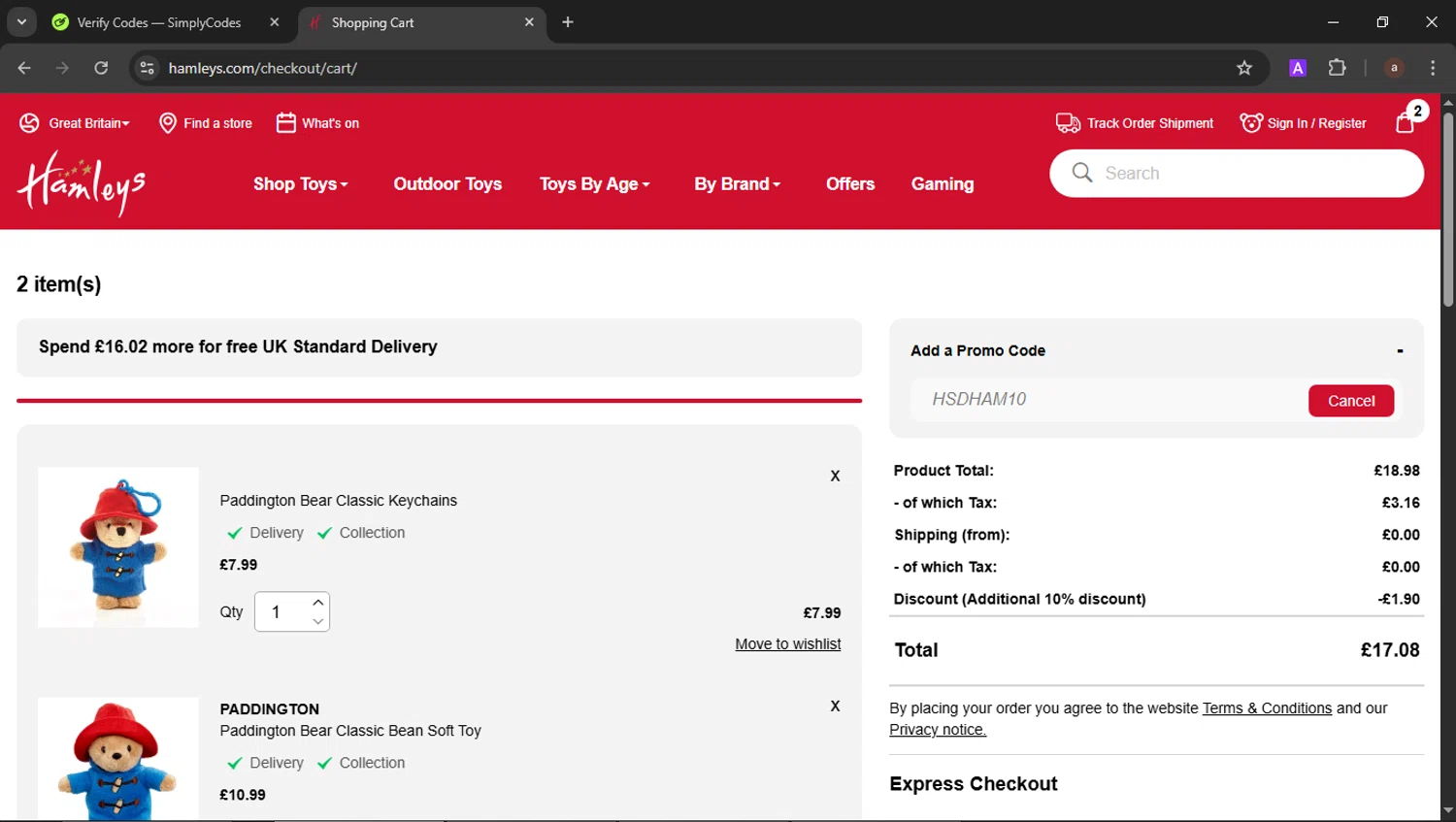
Task: Click the address bar URL
Action: coord(263,68)
